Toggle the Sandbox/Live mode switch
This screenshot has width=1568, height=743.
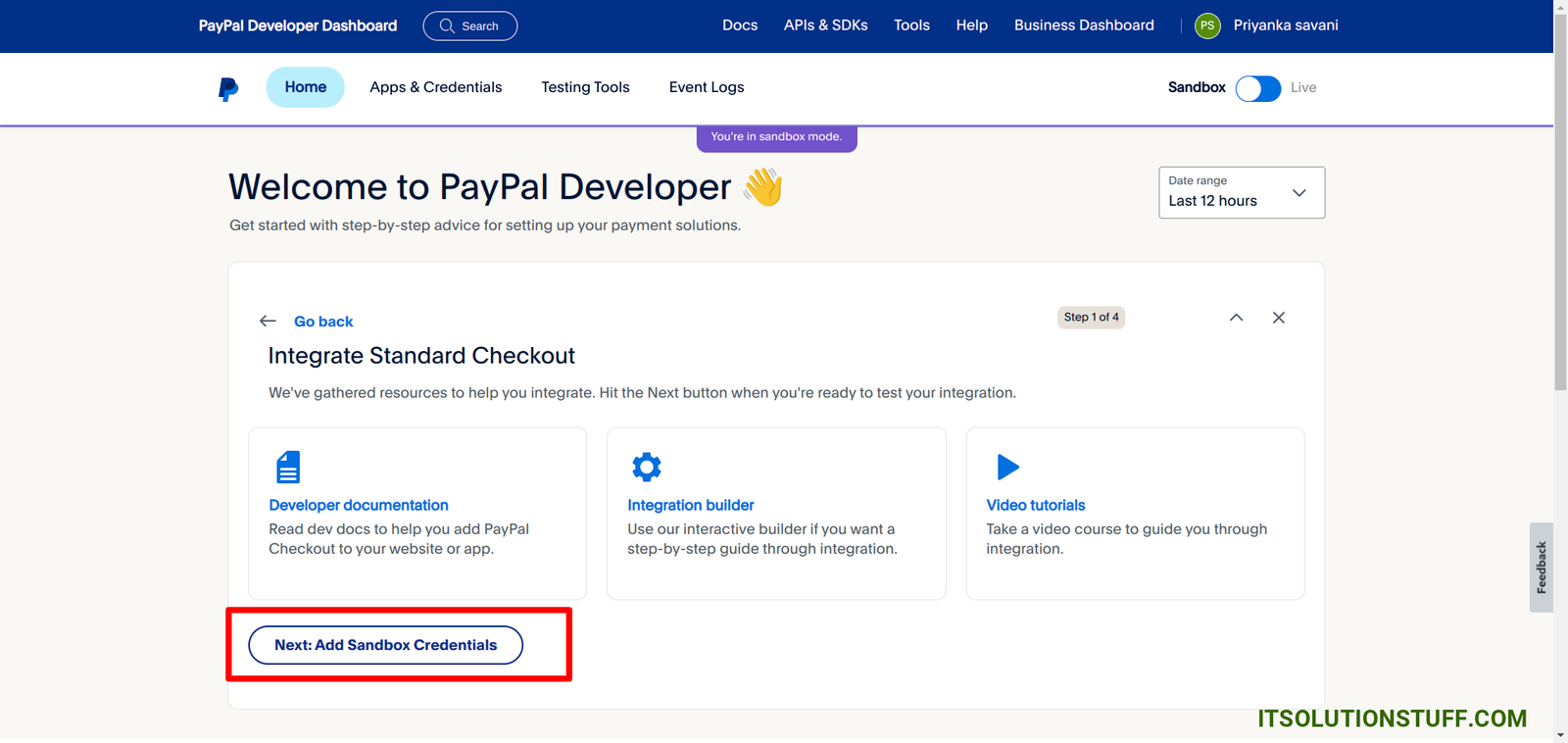[x=1257, y=88]
